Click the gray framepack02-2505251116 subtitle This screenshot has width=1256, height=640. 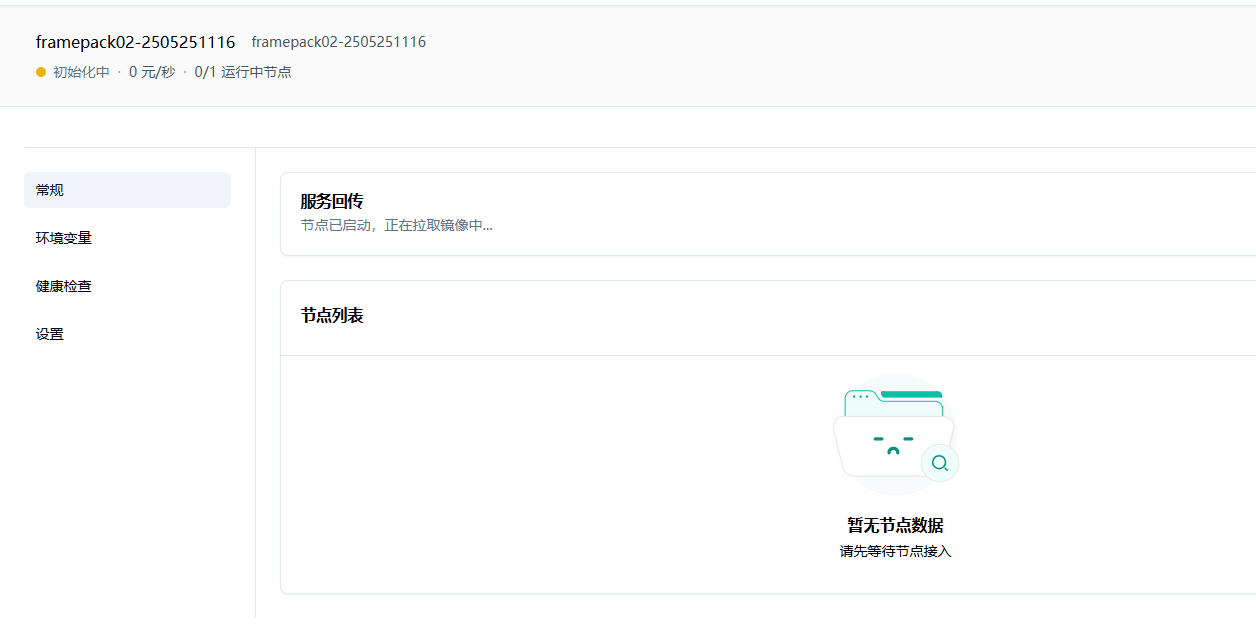point(338,42)
